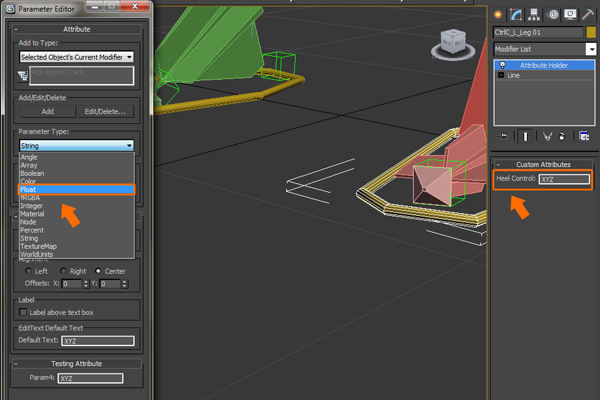Click the Edit/Delete... button
This screenshot has width=600, height=400.
point(106,111)
